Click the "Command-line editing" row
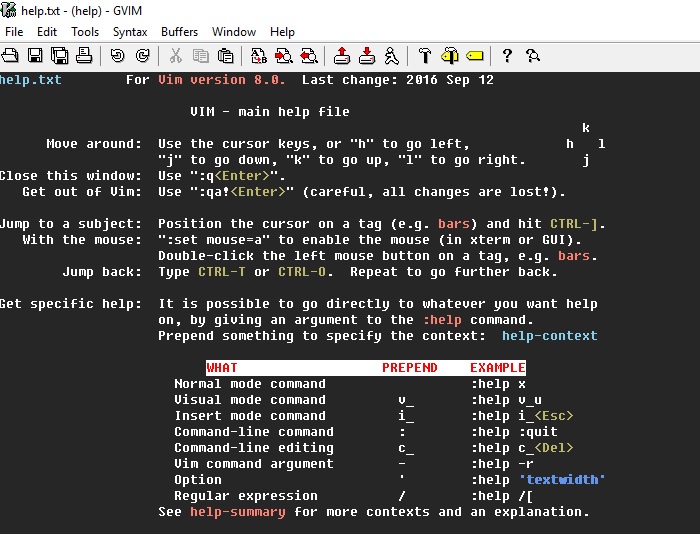700x534 pixels. click(254, 448)
